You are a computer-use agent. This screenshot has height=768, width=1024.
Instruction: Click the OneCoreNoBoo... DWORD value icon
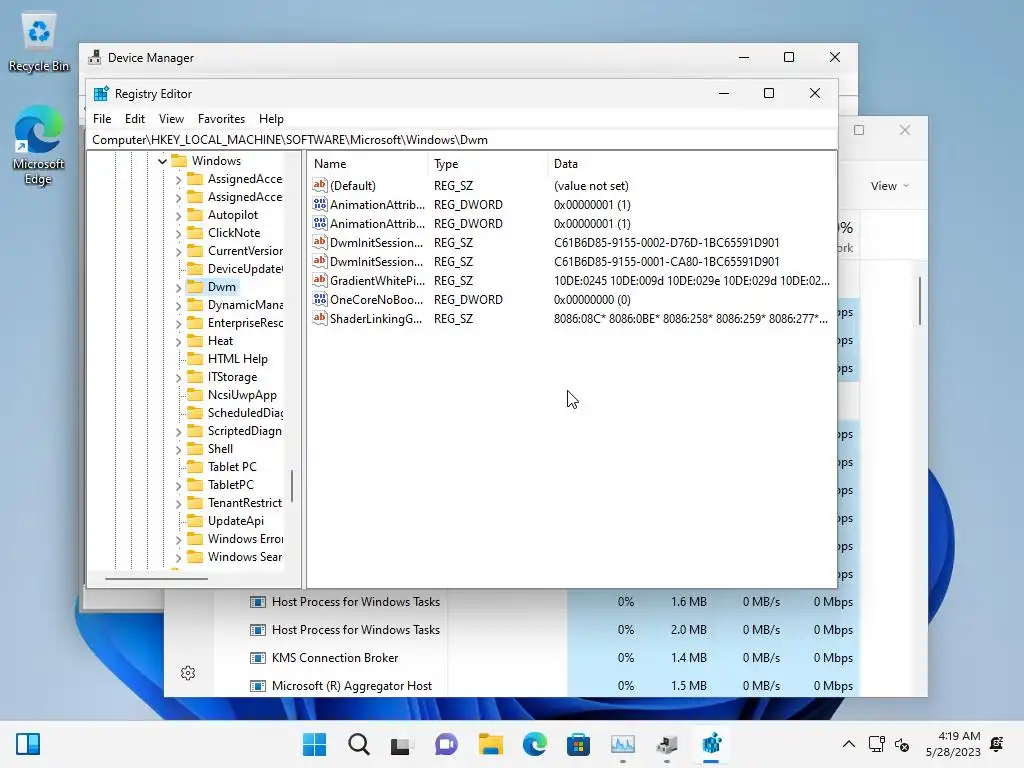(x=319, y=299)
